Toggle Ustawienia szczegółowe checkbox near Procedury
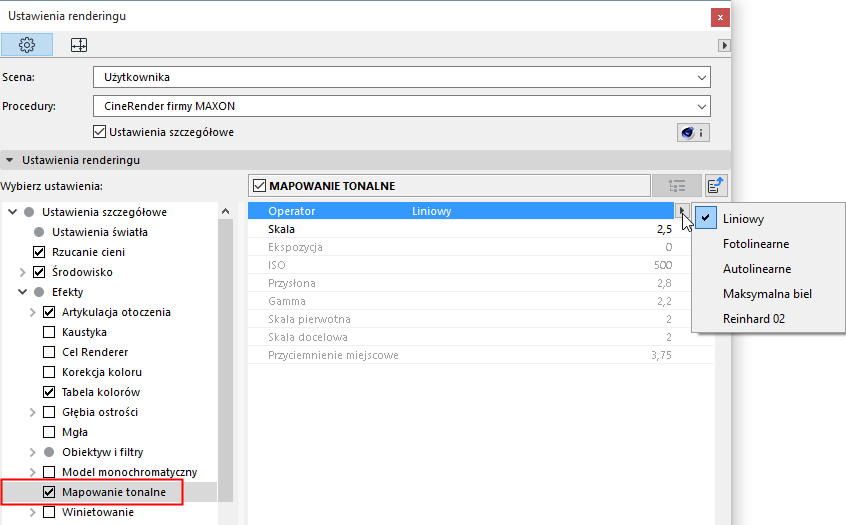The image size is (846, 525). coord(99,132)
